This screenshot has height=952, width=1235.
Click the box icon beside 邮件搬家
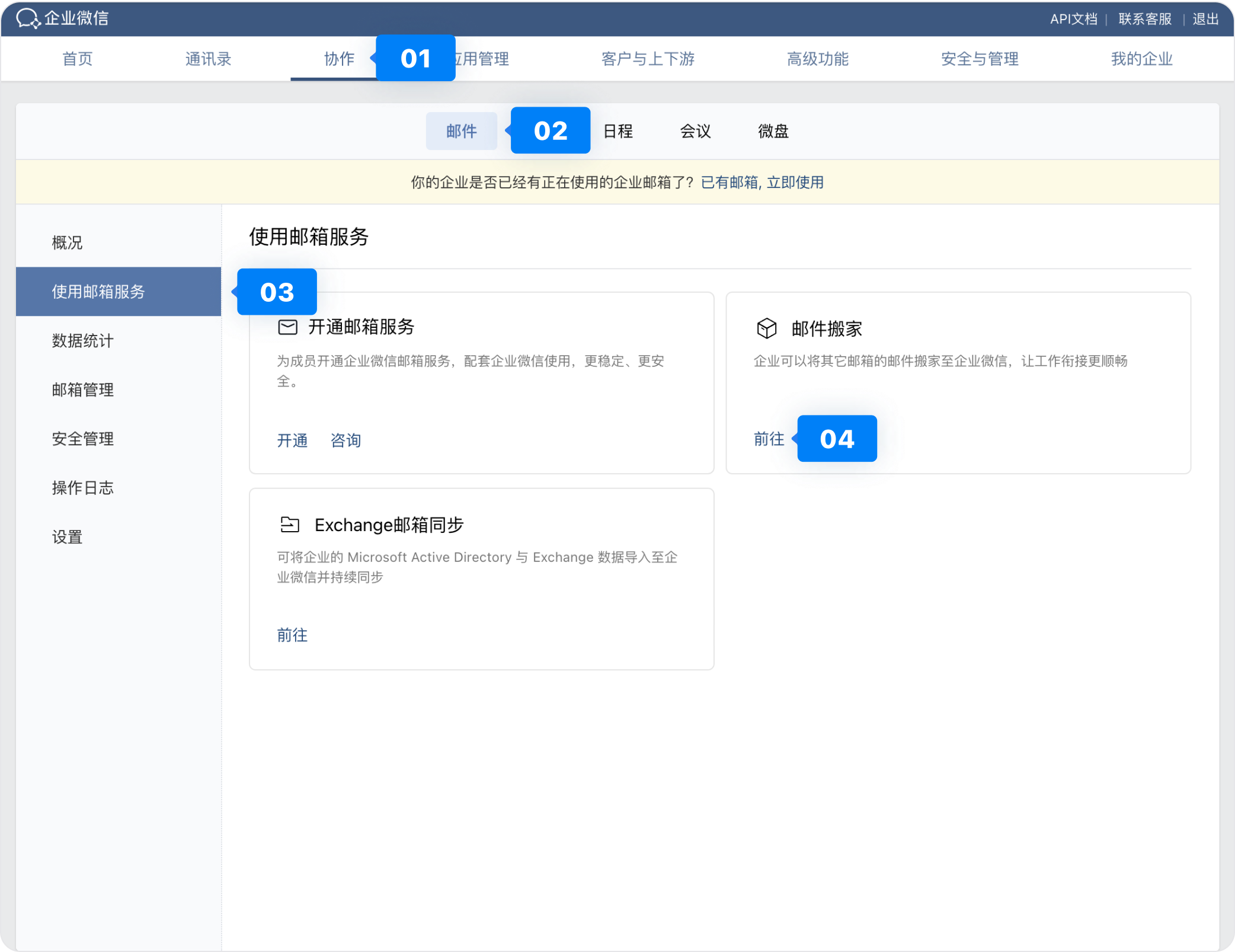[x=766, y=328]
